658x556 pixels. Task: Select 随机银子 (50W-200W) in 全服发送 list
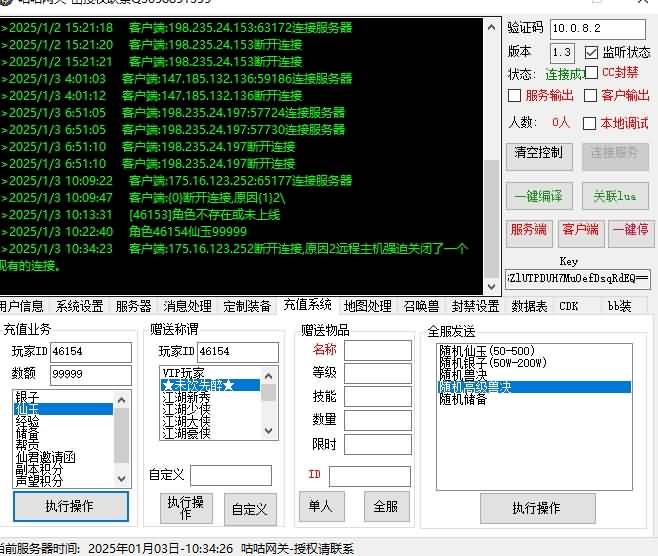coord(493,363)
